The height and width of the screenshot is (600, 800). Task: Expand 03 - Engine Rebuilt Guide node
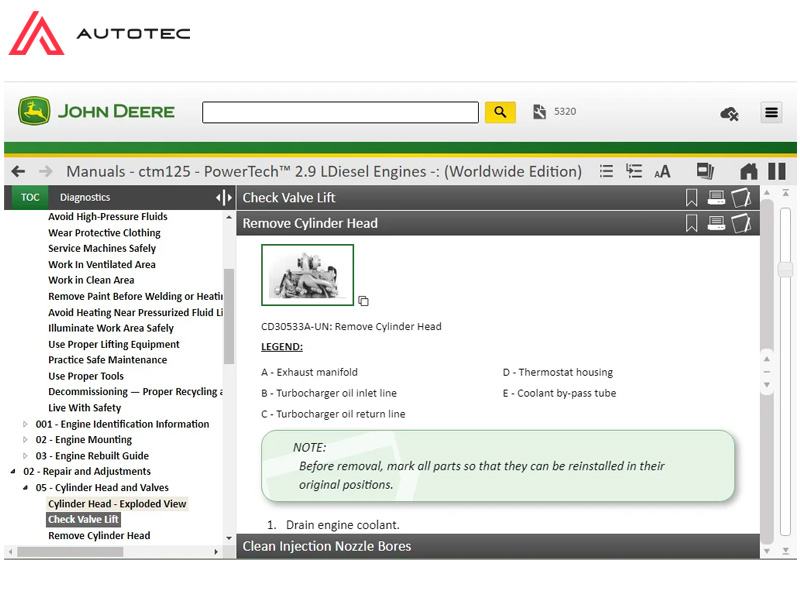point(25,456)
